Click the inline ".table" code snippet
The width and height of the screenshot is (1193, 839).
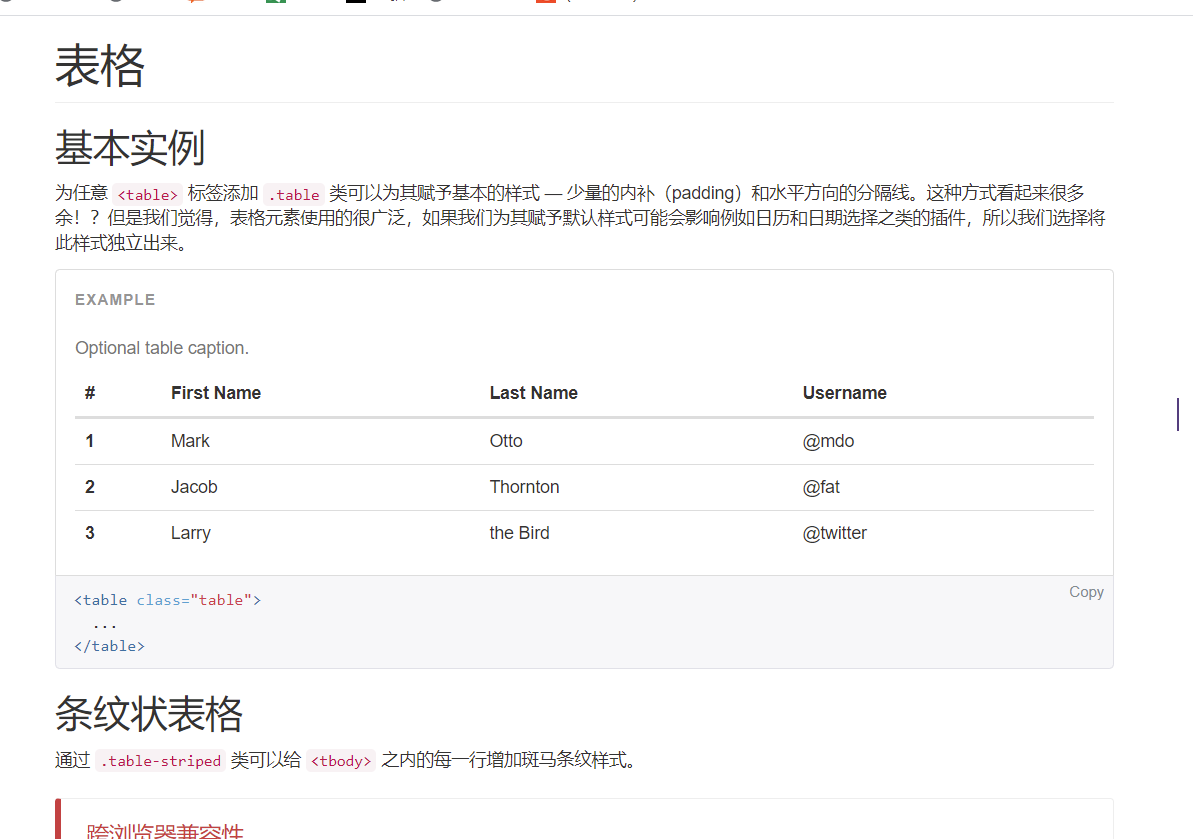tap(294, 195)
